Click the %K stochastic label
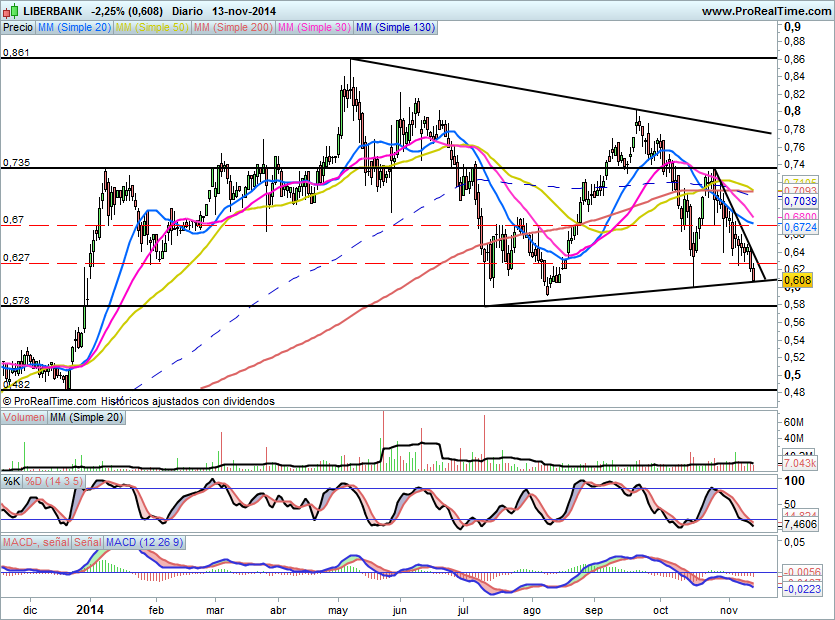Viewport: 835px width, 620px height. pos(12,482)
